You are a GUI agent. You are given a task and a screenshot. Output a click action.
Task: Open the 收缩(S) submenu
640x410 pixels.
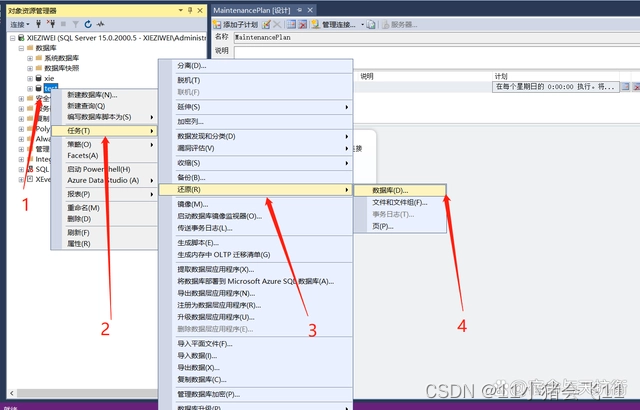[x=256, y=163]
